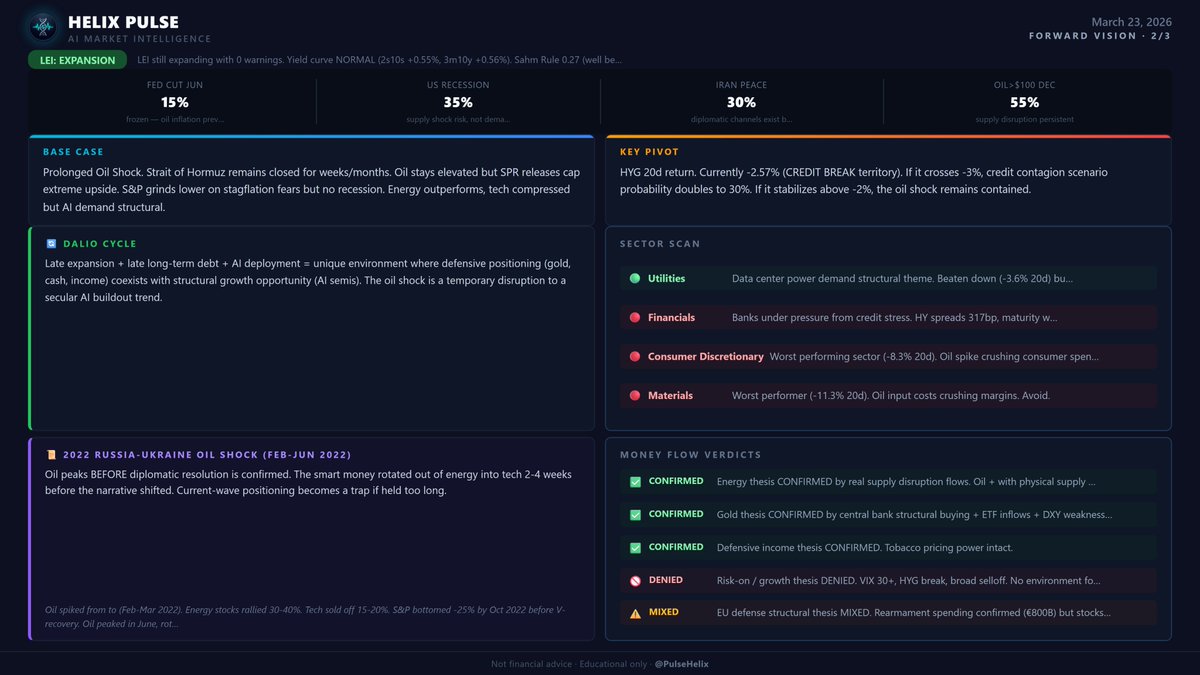Screen dimensions: 1200x675
Task: Click the 'LEI still expanding' ticker text
Action: pos(379,60)
